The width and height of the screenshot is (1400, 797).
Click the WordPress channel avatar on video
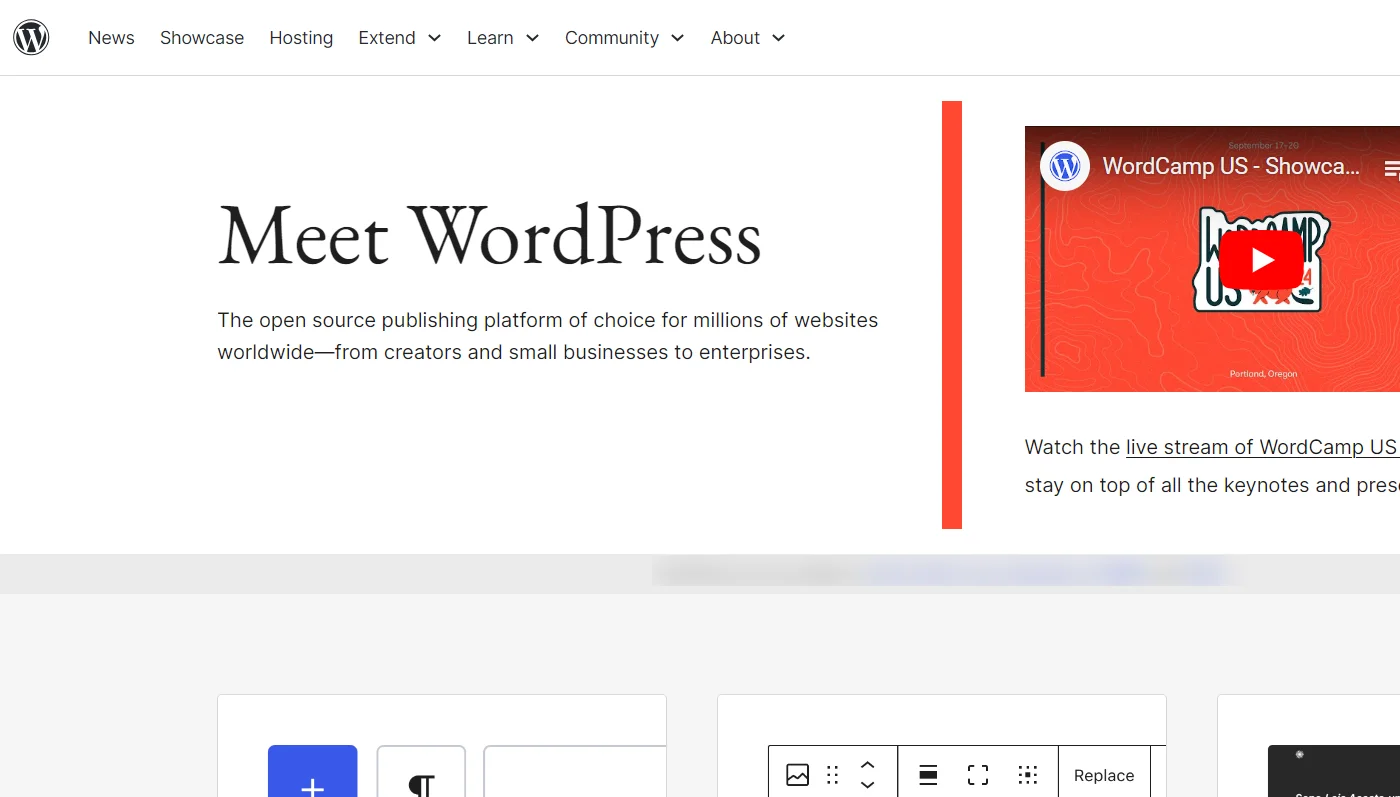pyautogui.click(x=1065, y=166)
